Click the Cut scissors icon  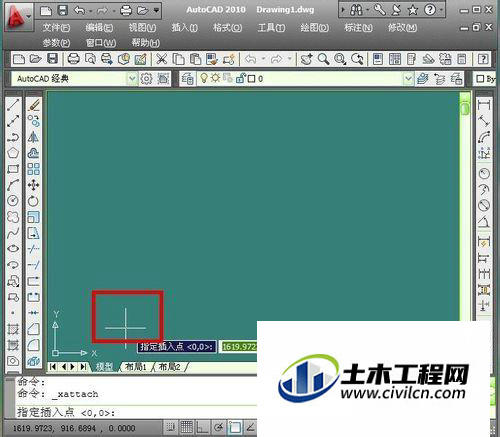click(x=162, y=59)
